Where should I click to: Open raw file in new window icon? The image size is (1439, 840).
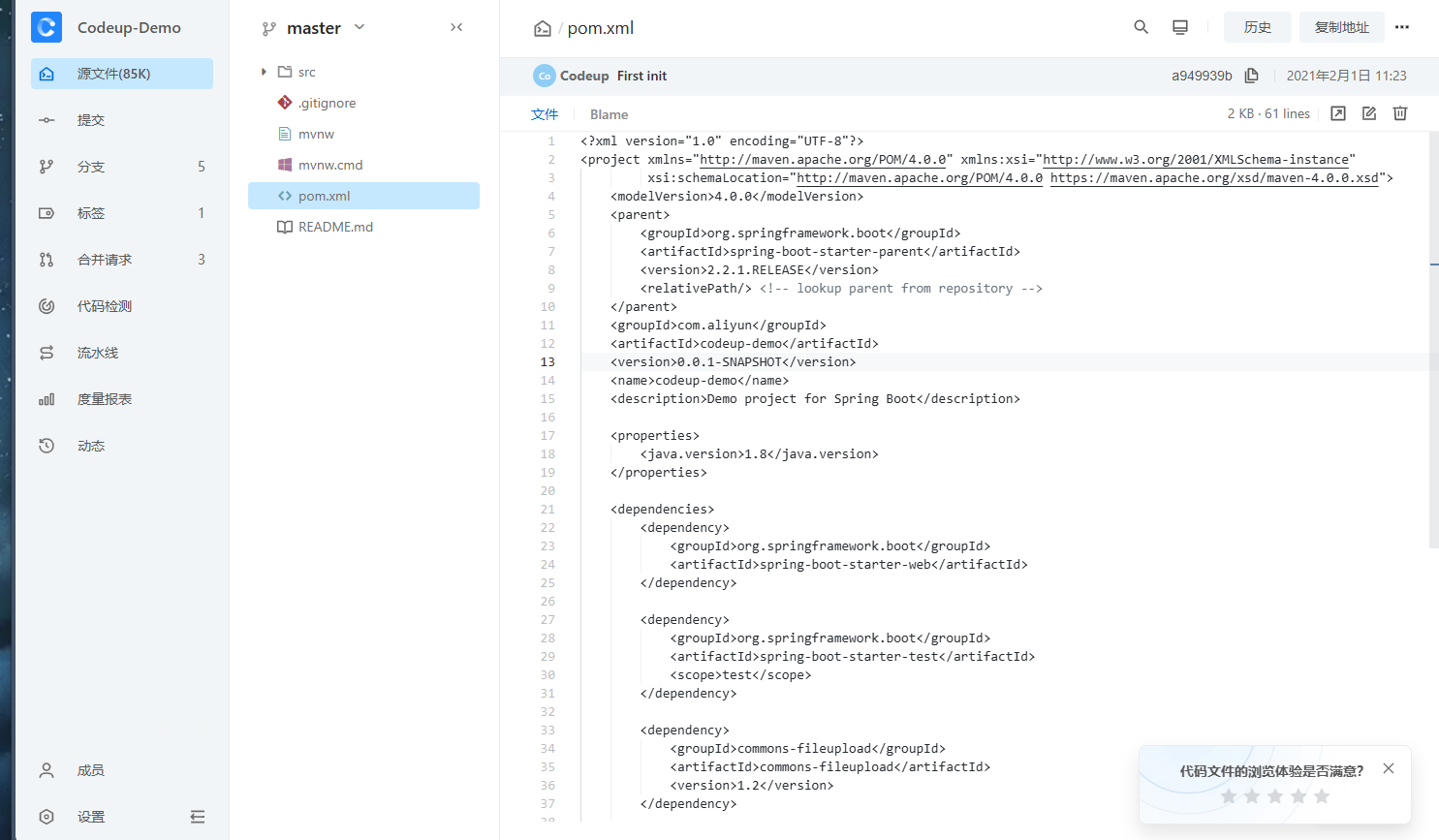click(x=1338, y=113)
